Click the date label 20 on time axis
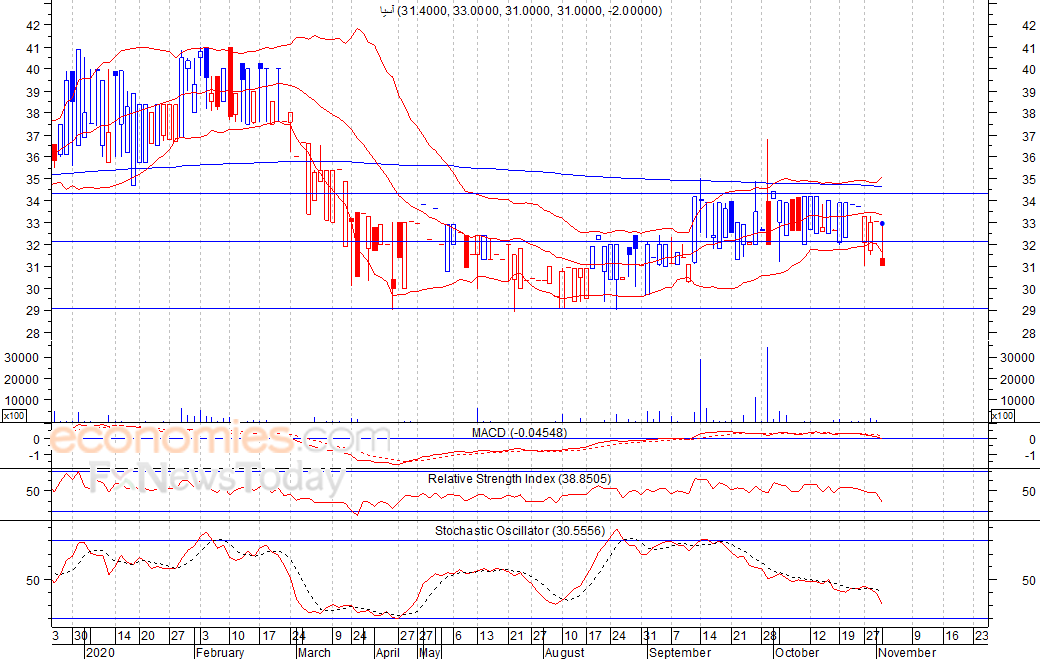1040x659 pixels. click(147, 636)
